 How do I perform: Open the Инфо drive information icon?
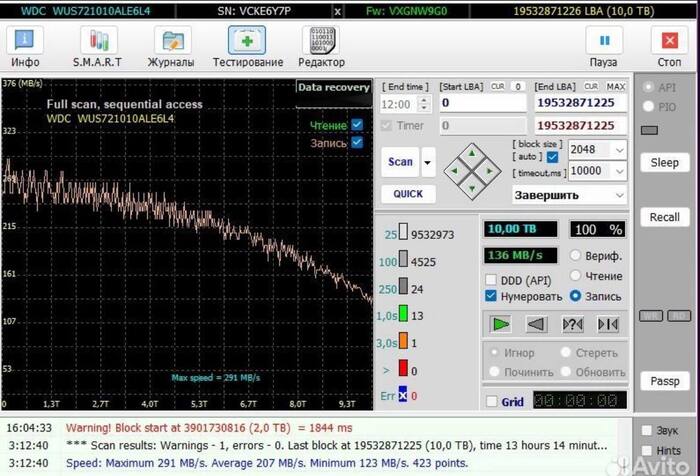pyautogui.click(x=25, y=41)
